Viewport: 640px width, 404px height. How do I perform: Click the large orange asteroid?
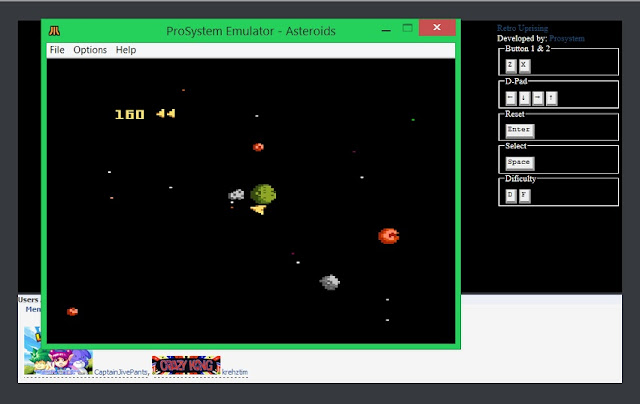389,236
